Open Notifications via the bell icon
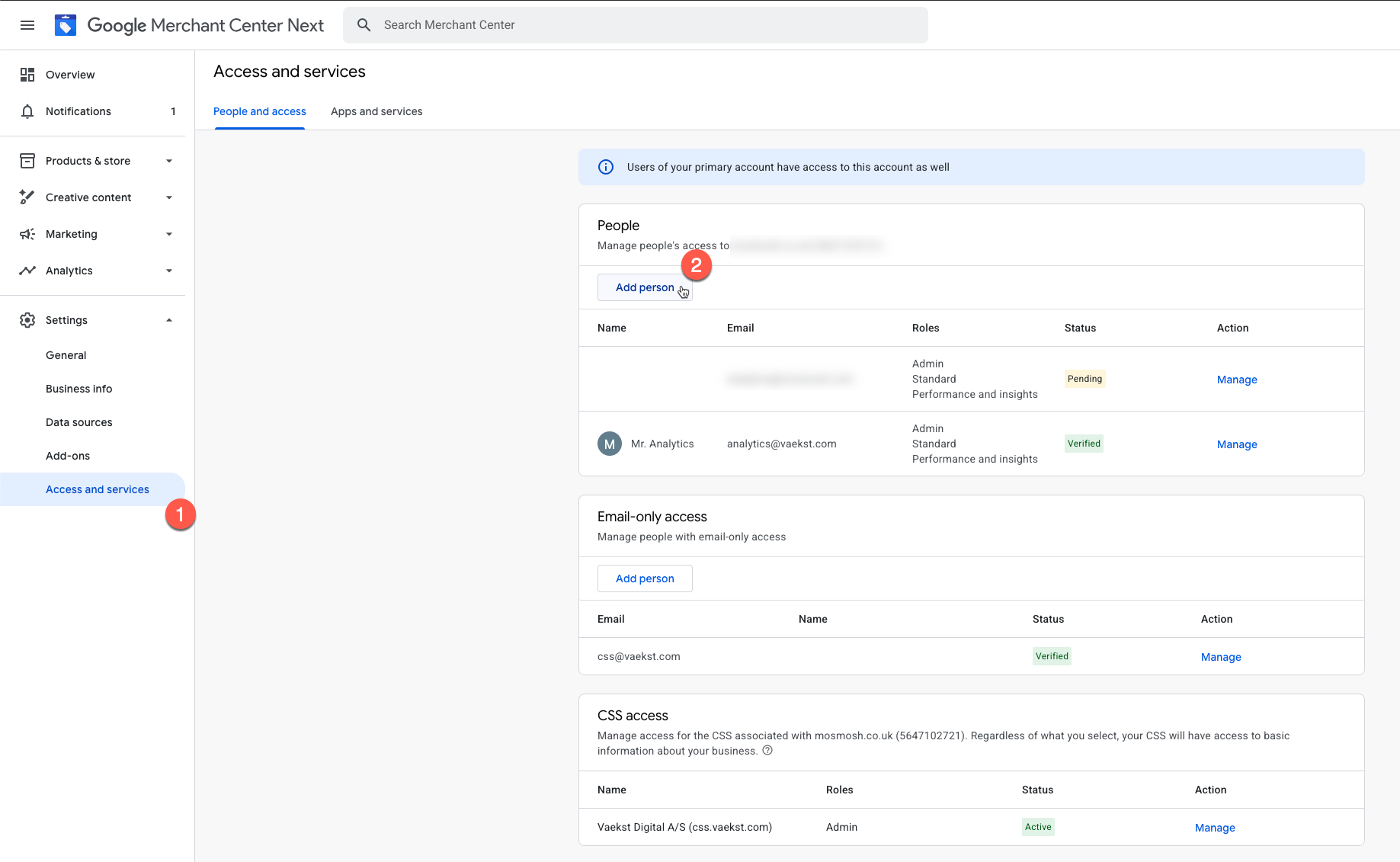 pos(27,111)
